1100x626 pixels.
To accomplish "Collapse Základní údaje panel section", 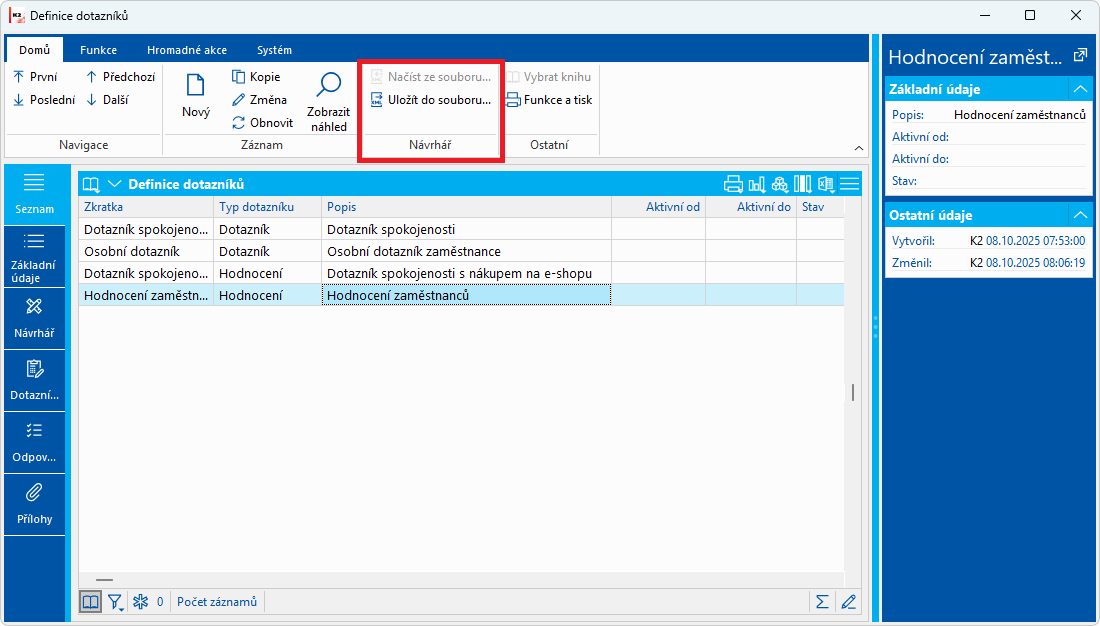I will (1080, 89).
